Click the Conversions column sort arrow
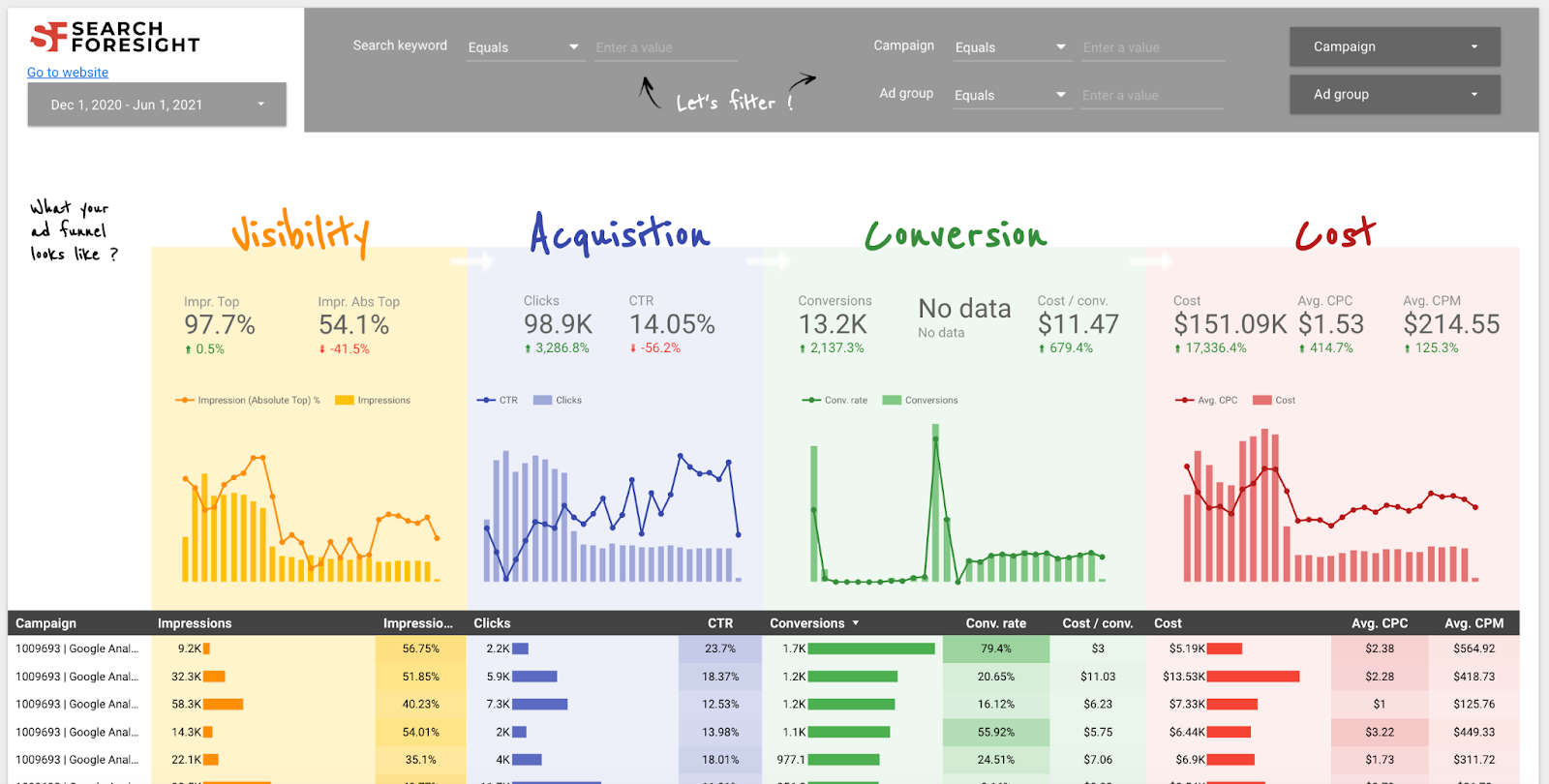The image size is (1549, 784). (856, 623)
